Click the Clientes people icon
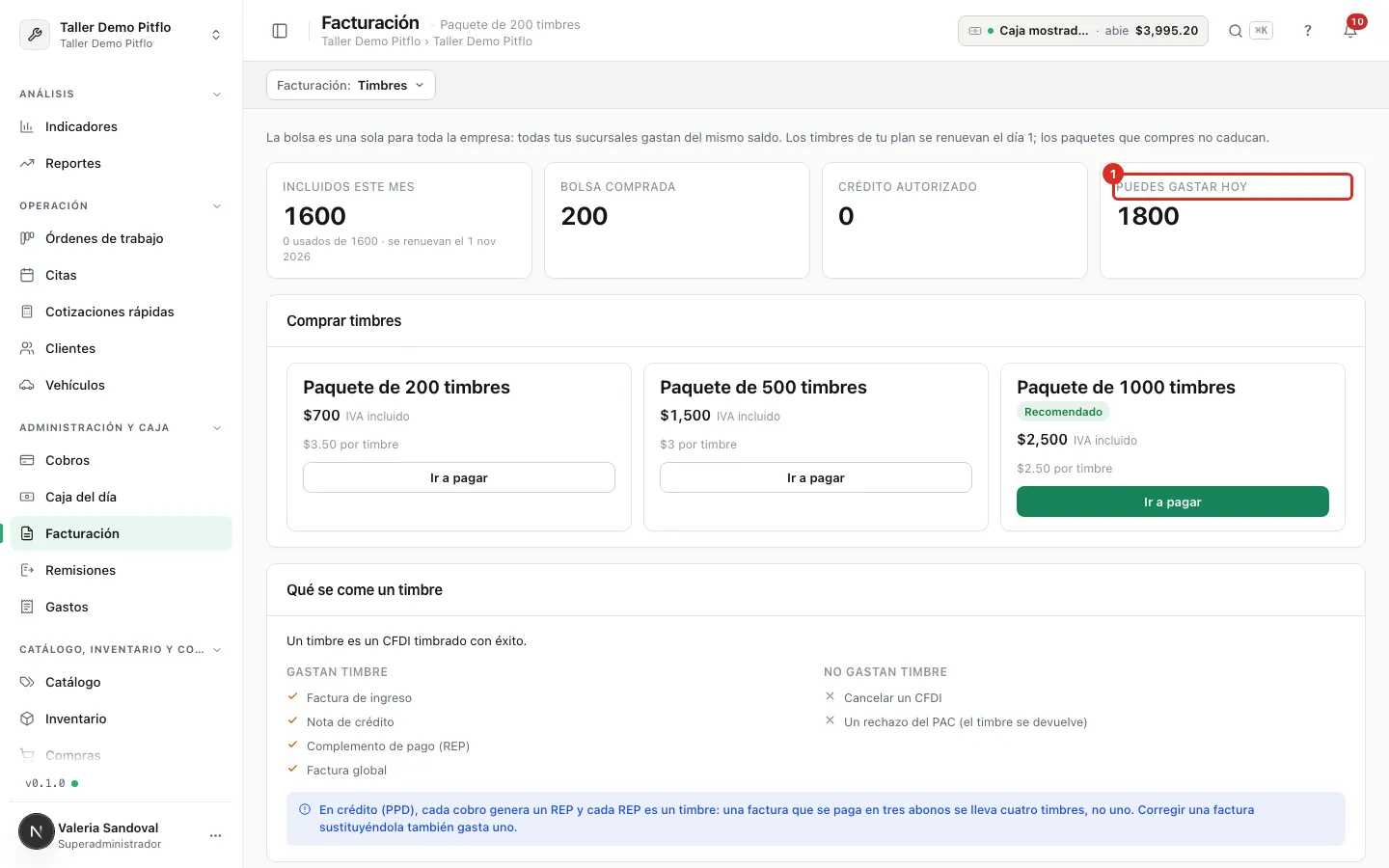1389x868 pixels. click(x=27, y=348)
